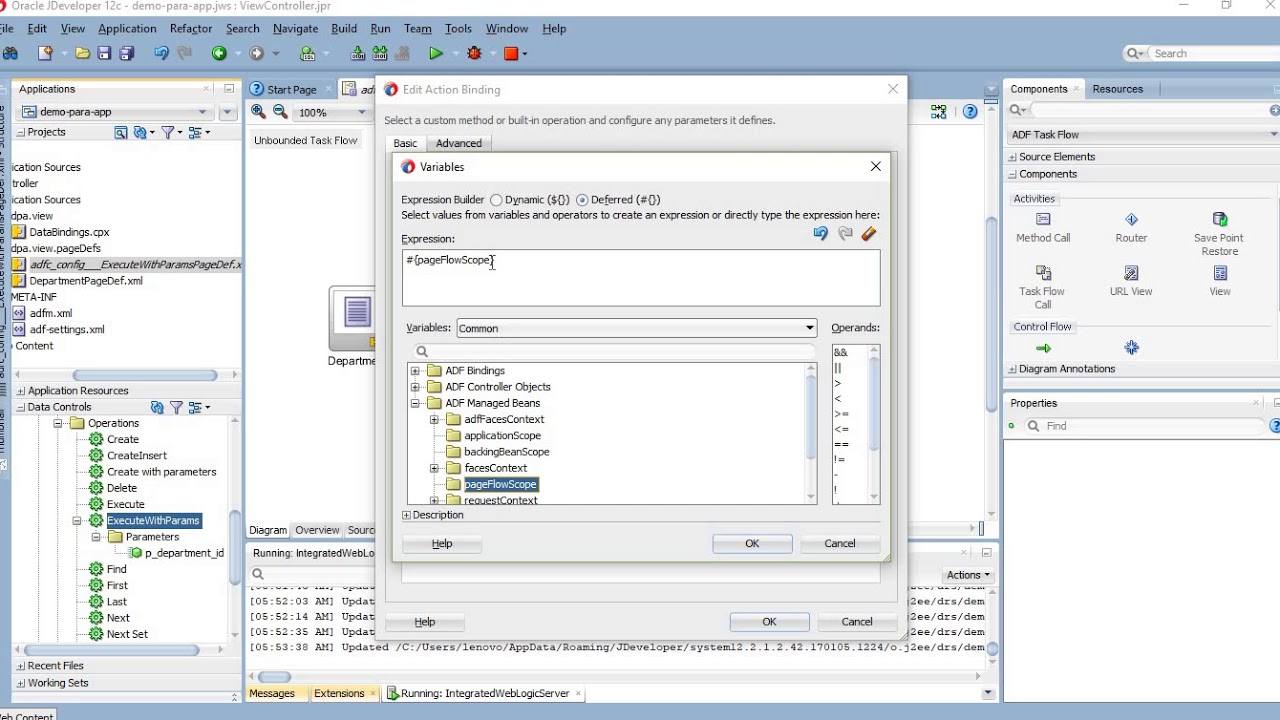Expand the ADF Bindings folder node
The height and width of the screenshot is (720, 1280).
point(415,371)
